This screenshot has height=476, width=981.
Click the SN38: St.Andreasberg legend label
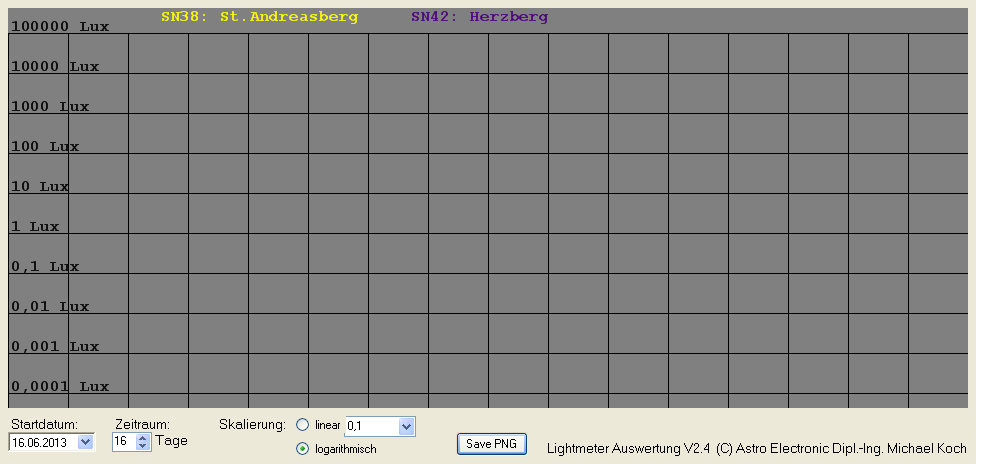click(259, 17)
